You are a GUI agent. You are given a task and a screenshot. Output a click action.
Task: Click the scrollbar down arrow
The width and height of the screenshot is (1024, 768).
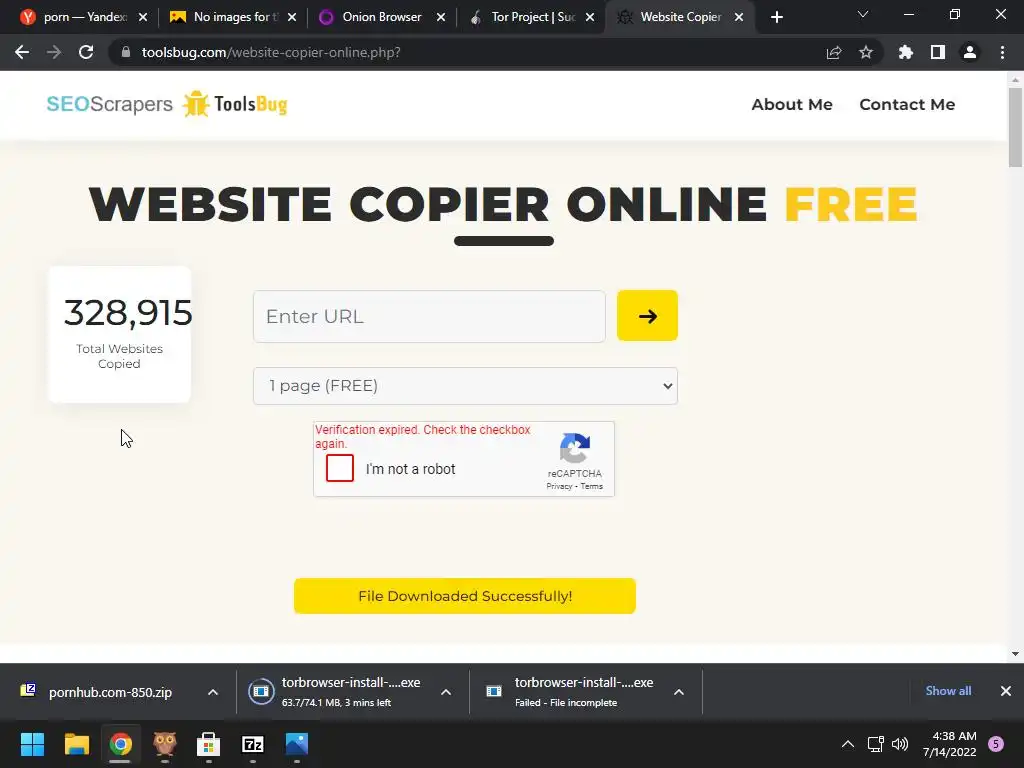1015,654
